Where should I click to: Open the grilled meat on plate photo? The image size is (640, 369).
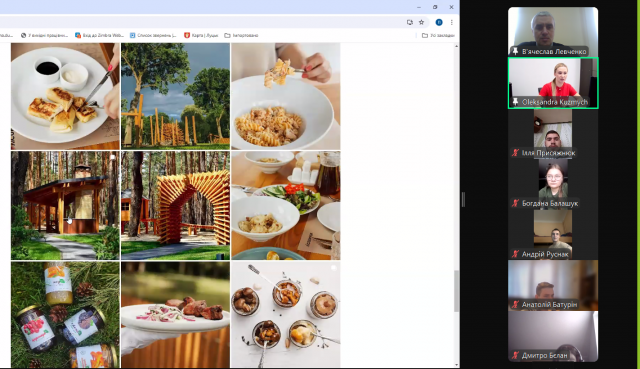[x=176, y=315]
